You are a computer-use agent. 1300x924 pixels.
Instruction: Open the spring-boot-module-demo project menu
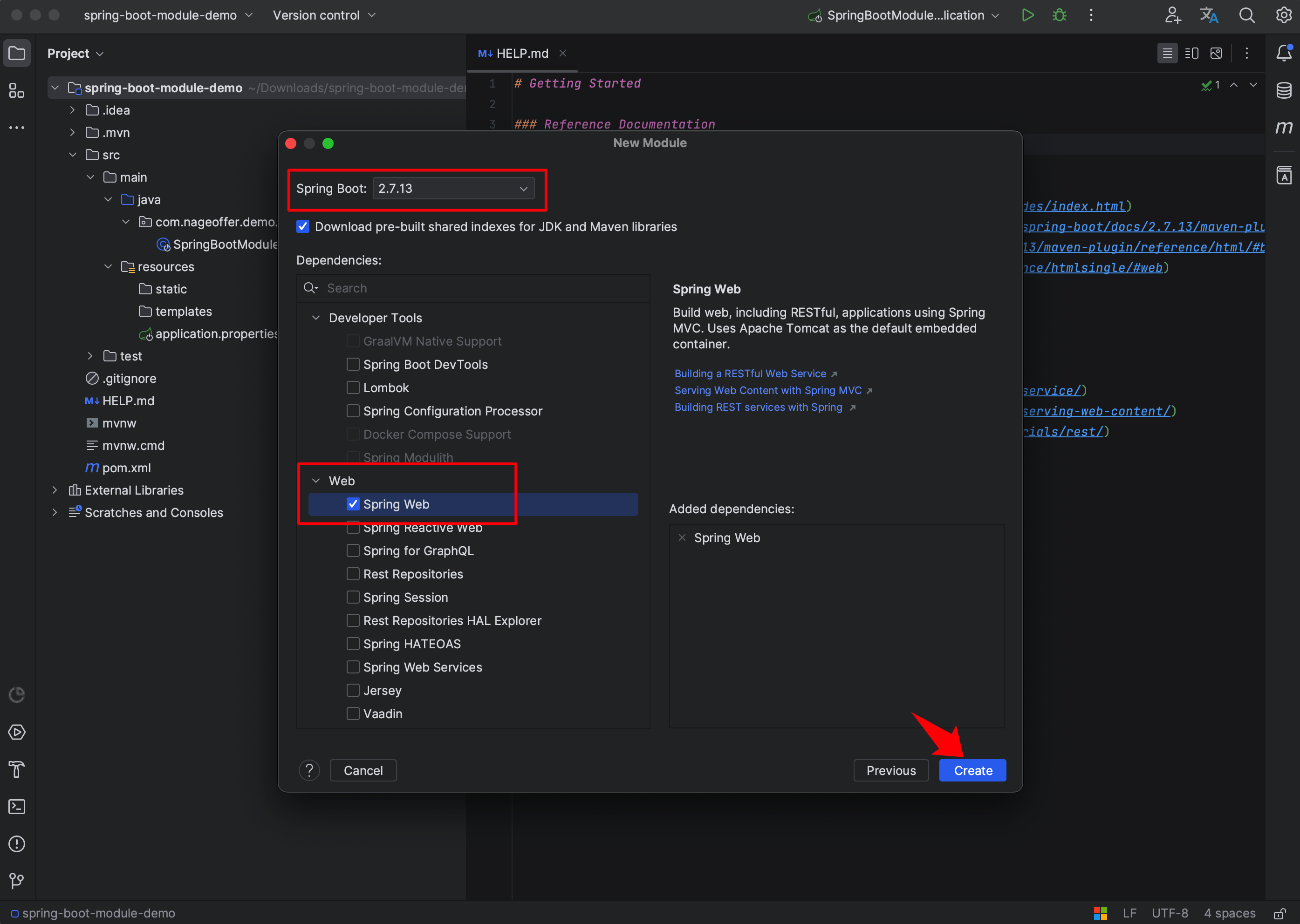[x=168, y=15]
